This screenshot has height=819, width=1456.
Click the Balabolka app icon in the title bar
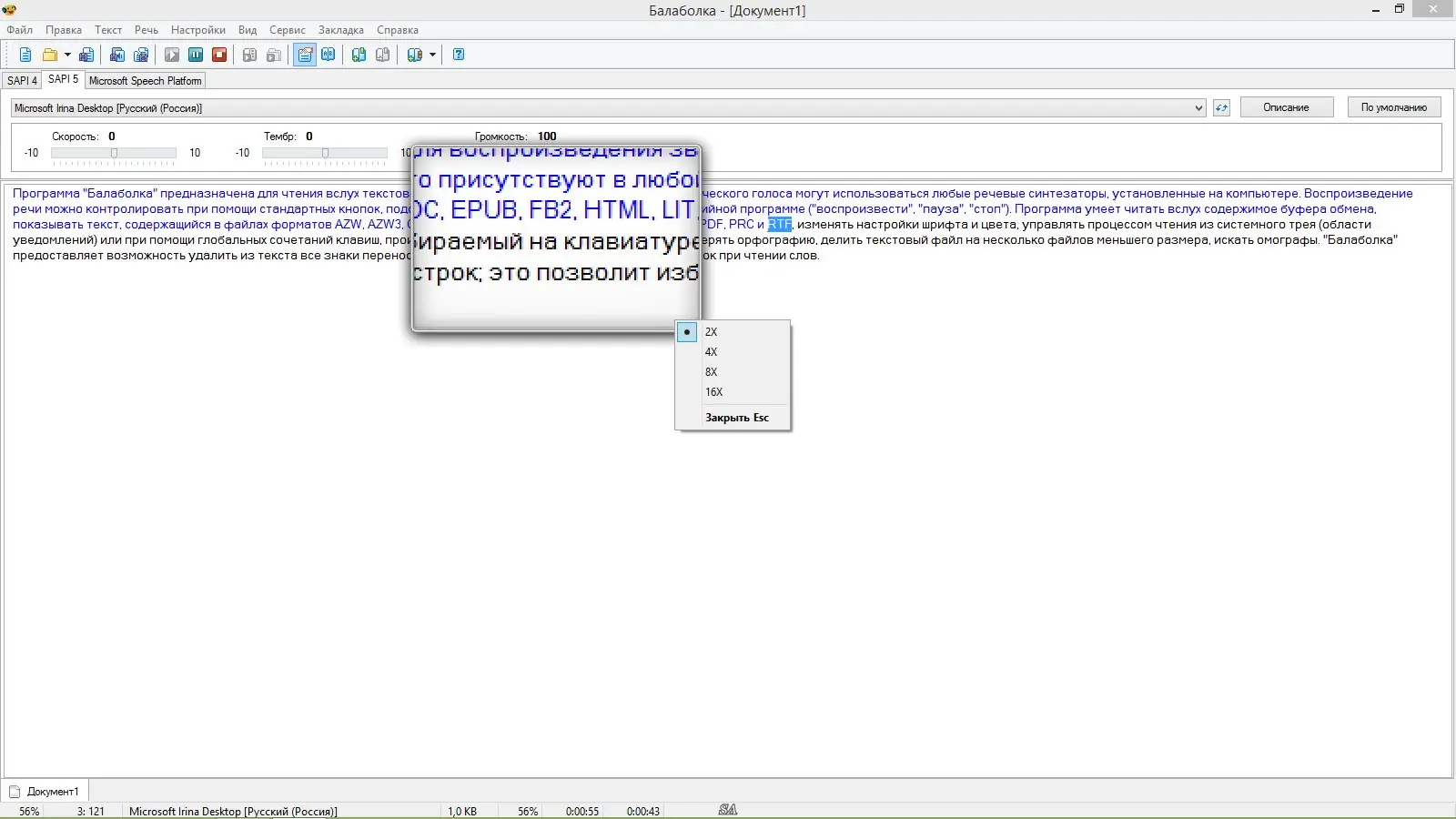(x=10, y=10)
